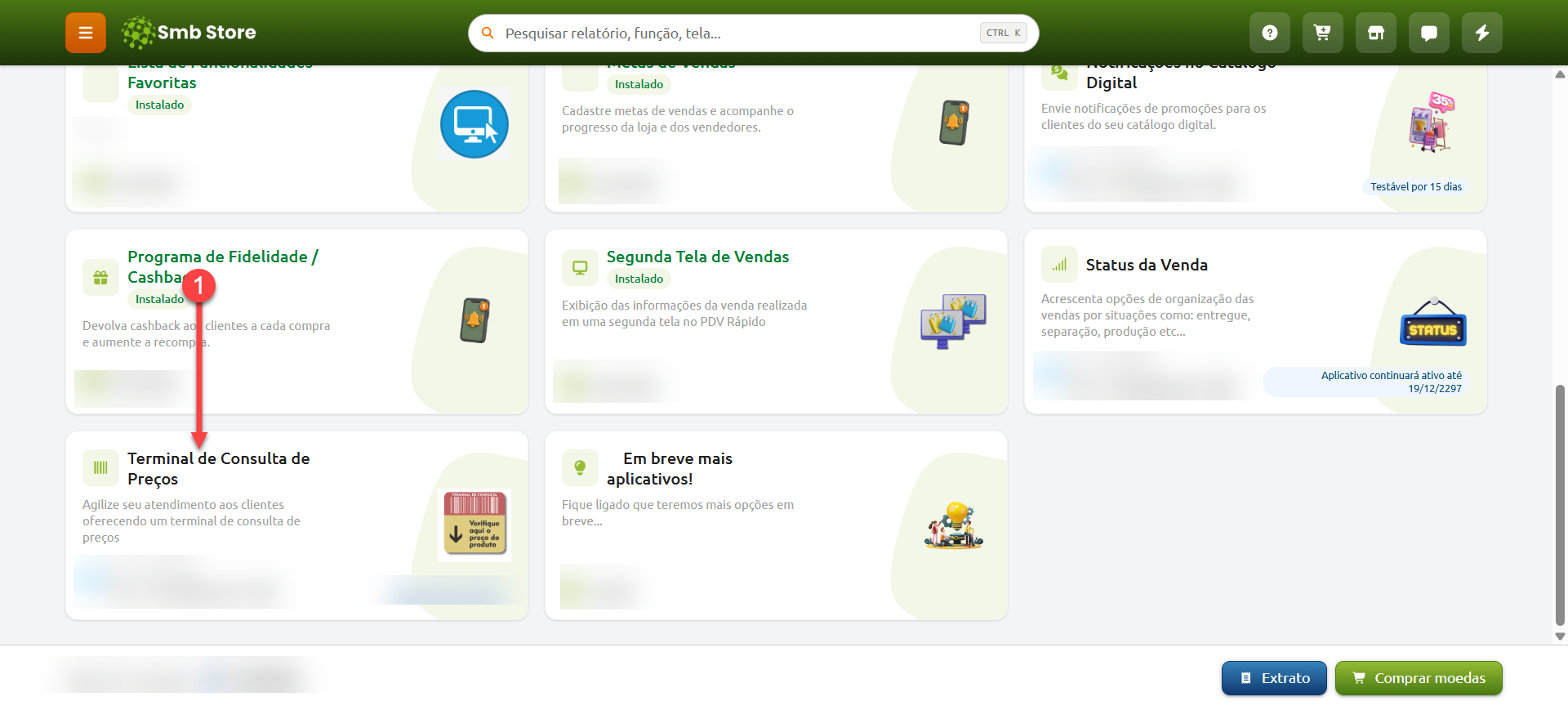Screen dimensions: 1568x710
Task: Click the blue monitor image on Favoritas card
Action: tap(474, 124)
